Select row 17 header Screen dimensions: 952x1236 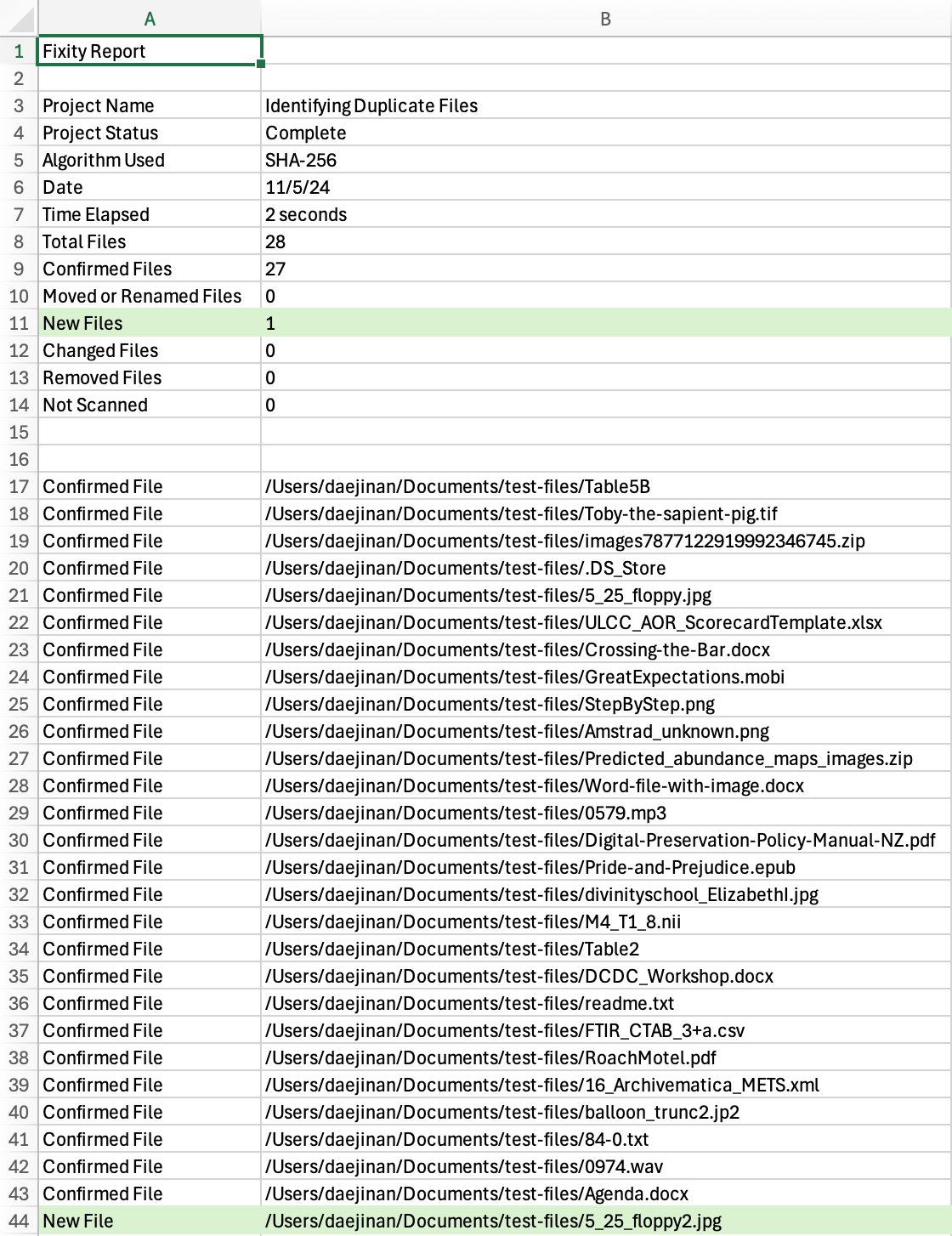tap(19, 486)
